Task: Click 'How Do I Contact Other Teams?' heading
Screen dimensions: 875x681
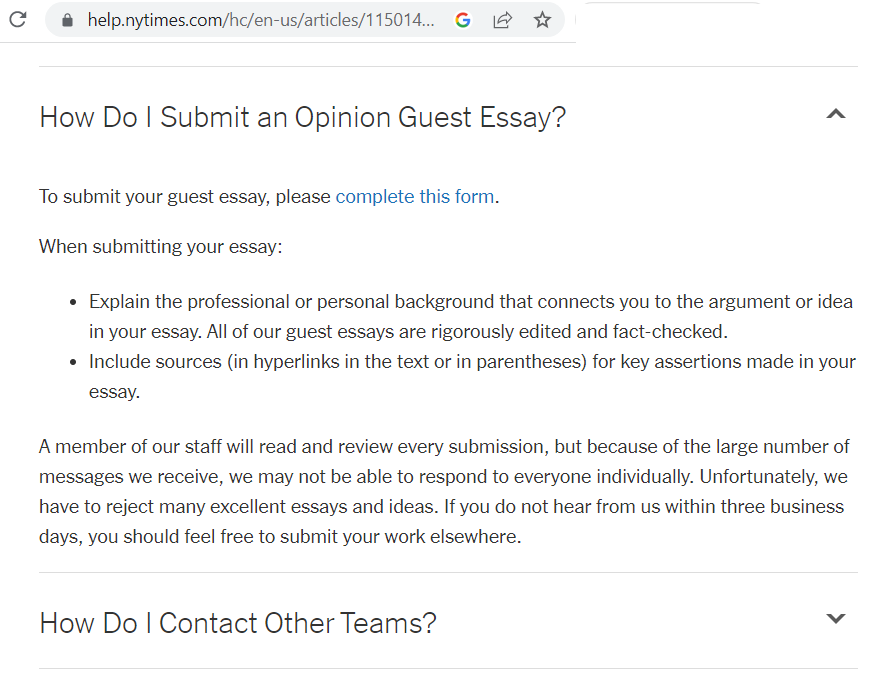Action: tap(238, 623)
